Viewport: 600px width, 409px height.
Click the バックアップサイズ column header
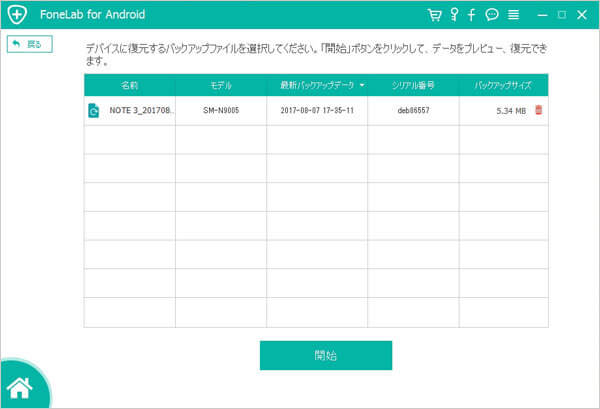(x=503, y=85)
